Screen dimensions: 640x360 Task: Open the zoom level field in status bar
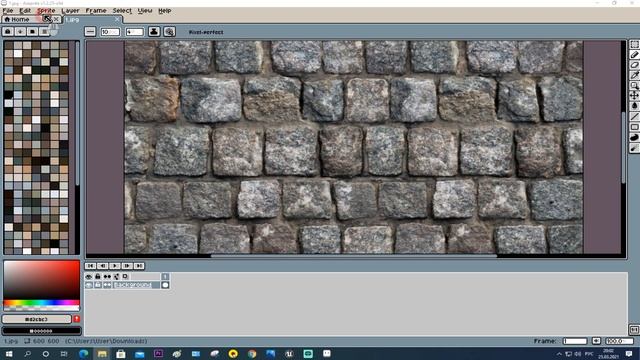(x=619, y=341)
